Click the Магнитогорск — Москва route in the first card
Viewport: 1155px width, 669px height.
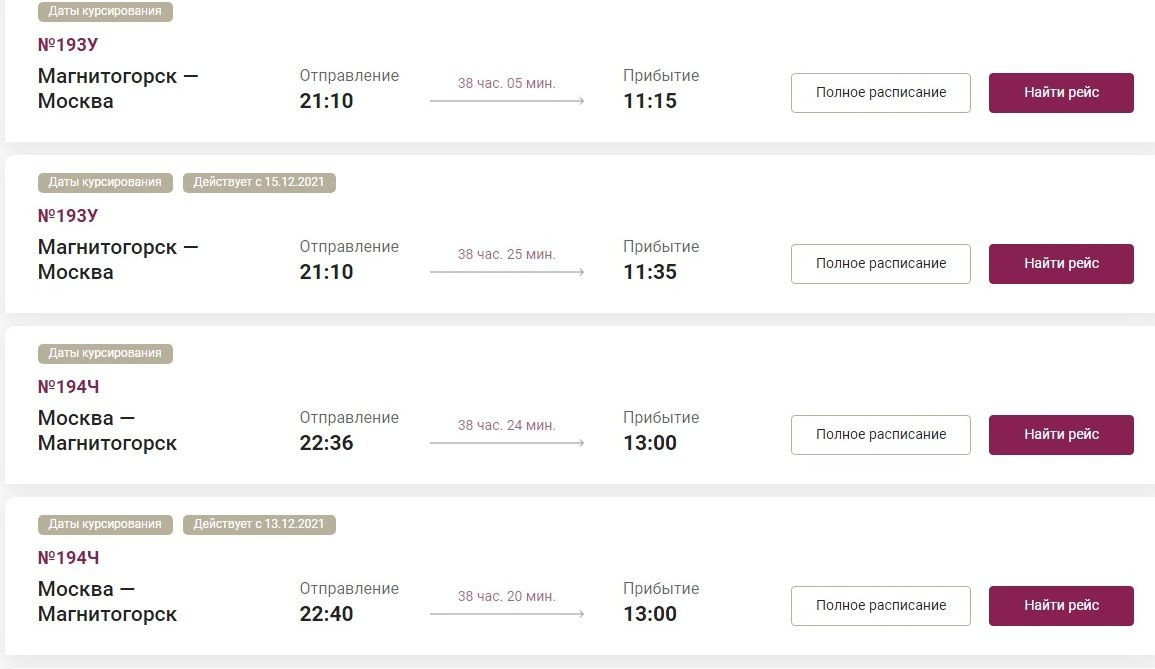tap(117, 88)
